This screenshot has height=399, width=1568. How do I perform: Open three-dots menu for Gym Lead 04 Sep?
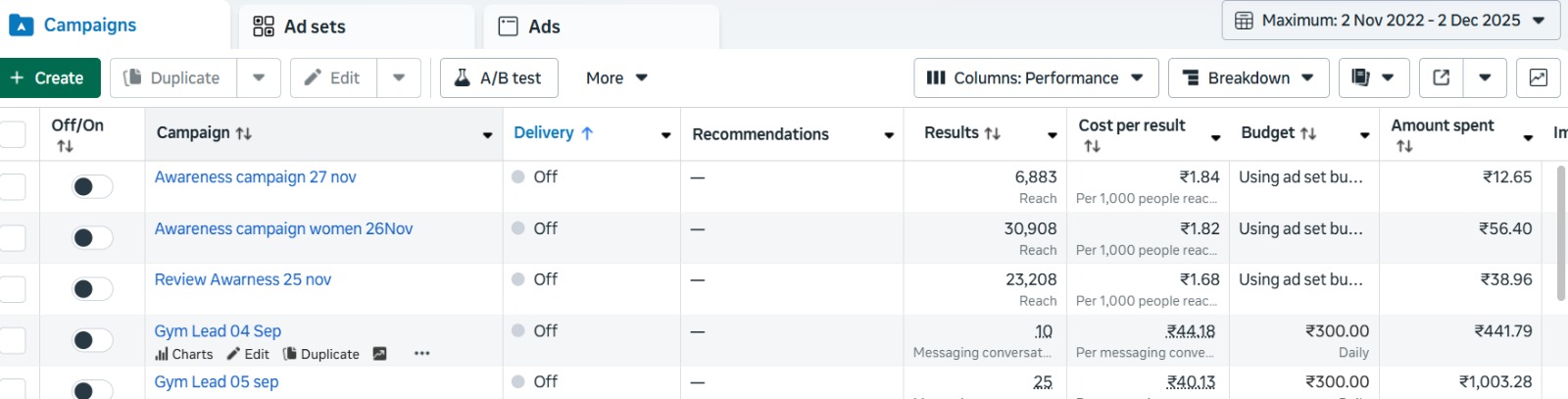(421, 354)
